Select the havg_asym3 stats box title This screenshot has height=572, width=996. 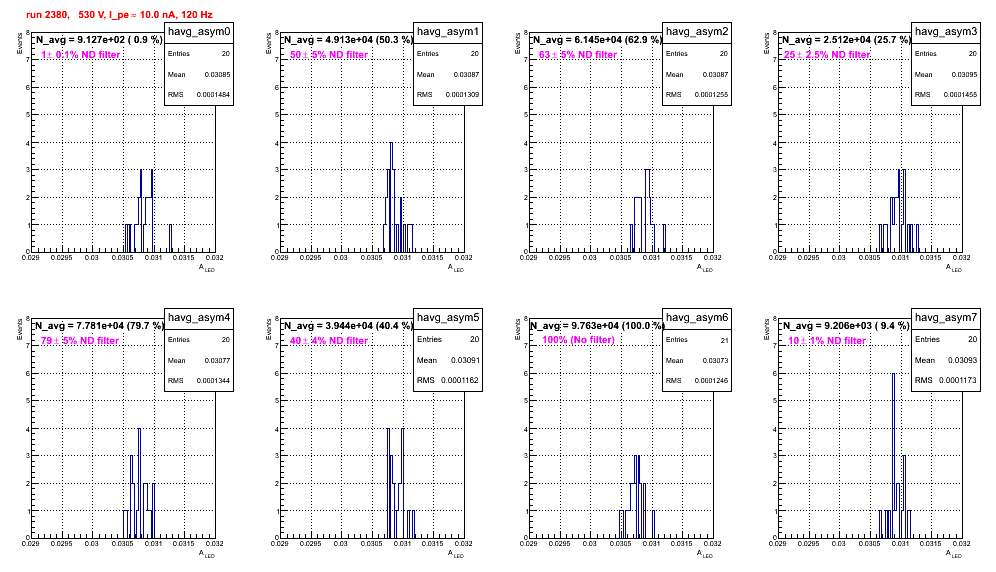946,32
